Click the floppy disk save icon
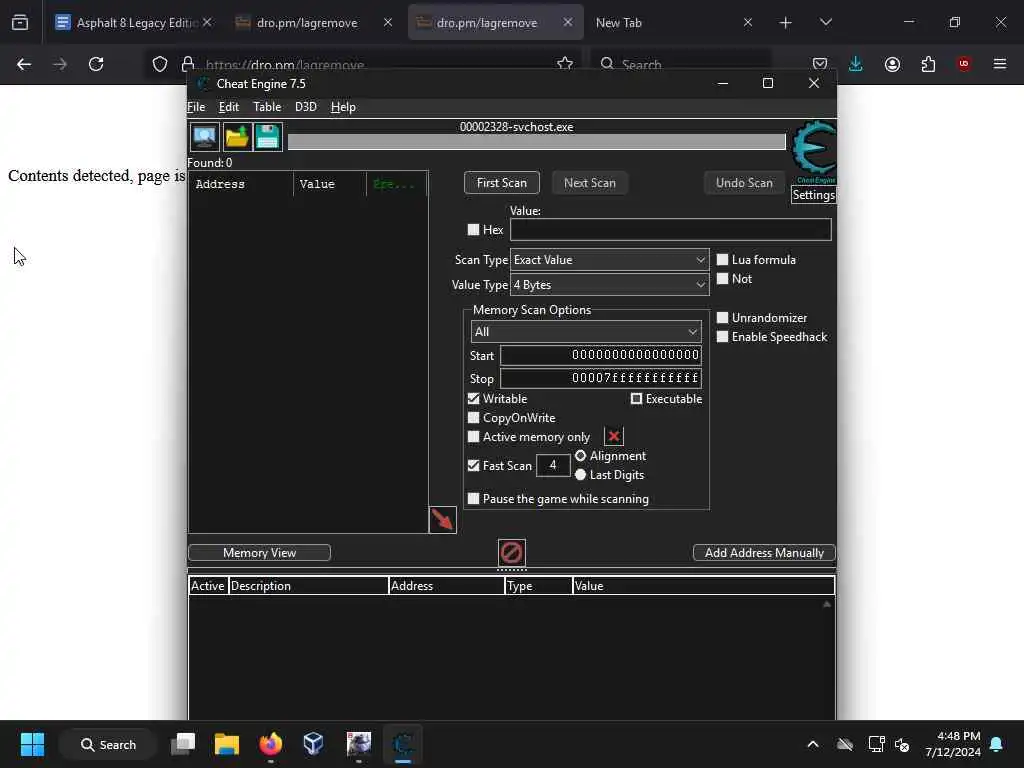The width and height of the screenshot is (1024, 768). [x=268, y=137]
